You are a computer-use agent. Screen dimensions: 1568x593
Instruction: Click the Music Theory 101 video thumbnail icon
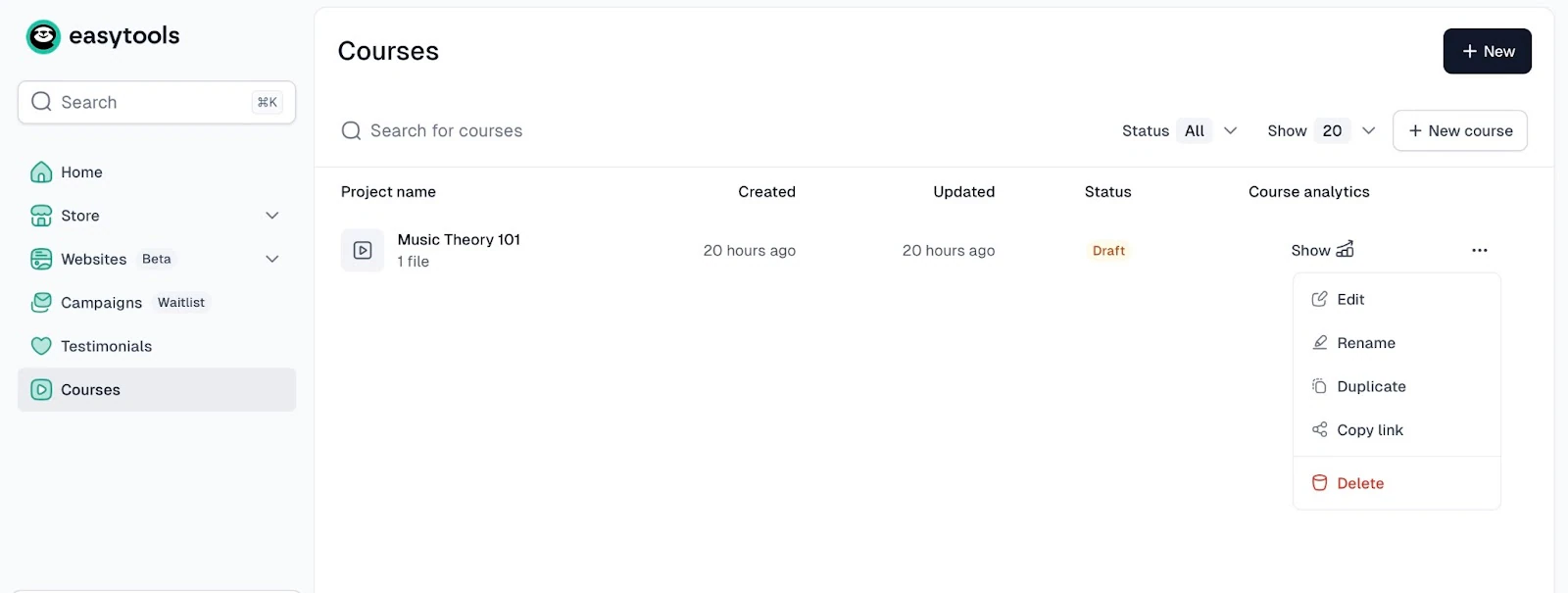(363, 250)
